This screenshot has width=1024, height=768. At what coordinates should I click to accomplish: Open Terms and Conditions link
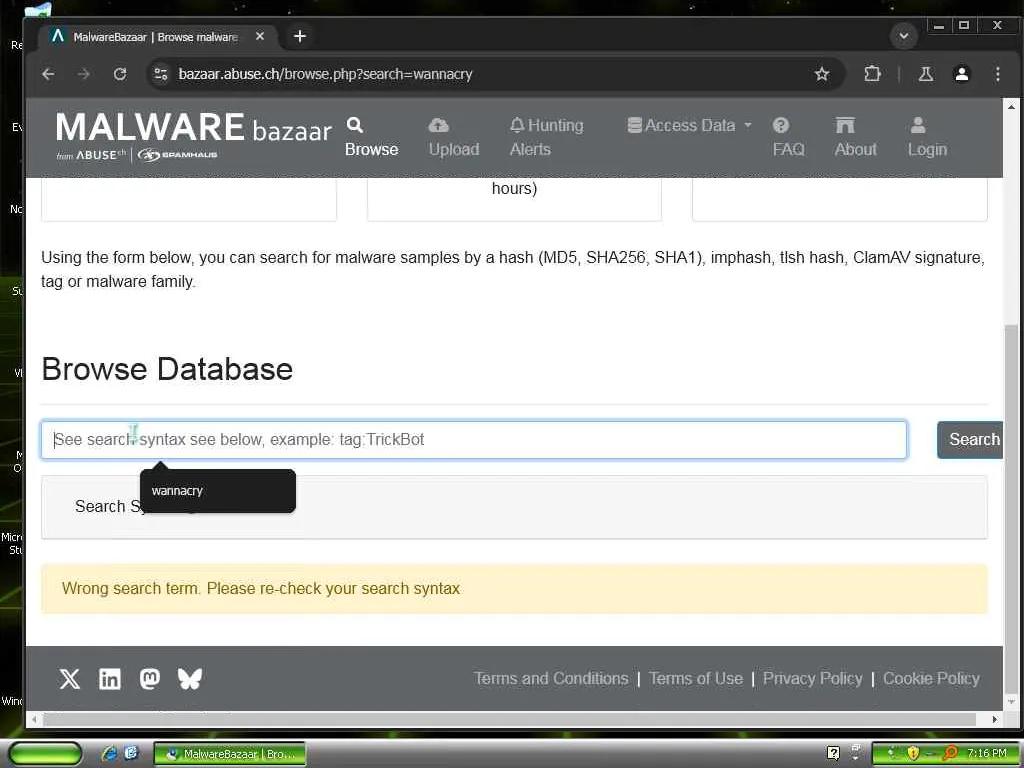point(551,679)
